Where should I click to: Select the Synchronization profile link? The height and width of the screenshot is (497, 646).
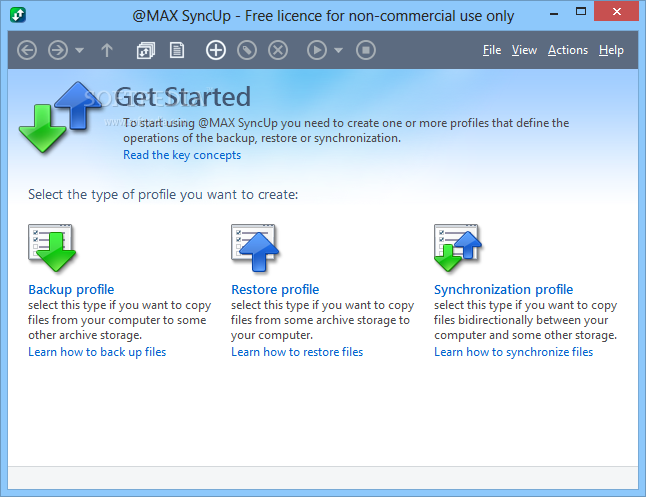503,289
